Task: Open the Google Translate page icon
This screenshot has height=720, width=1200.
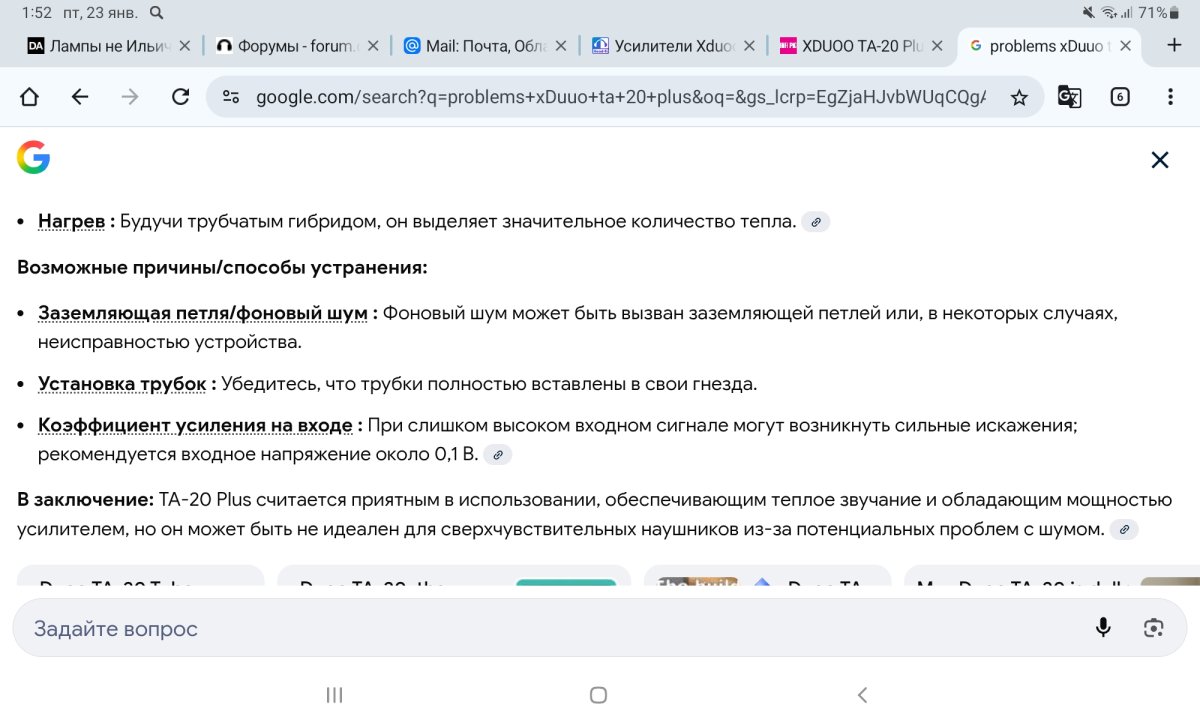Action: tap(1070, 97)
